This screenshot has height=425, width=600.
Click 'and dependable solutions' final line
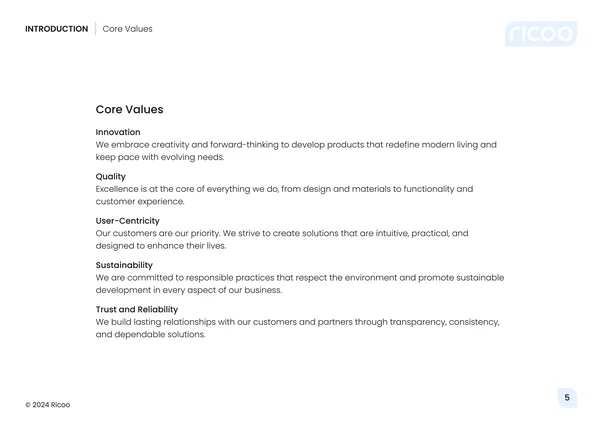pyautogui.click(x=150, y=334)
